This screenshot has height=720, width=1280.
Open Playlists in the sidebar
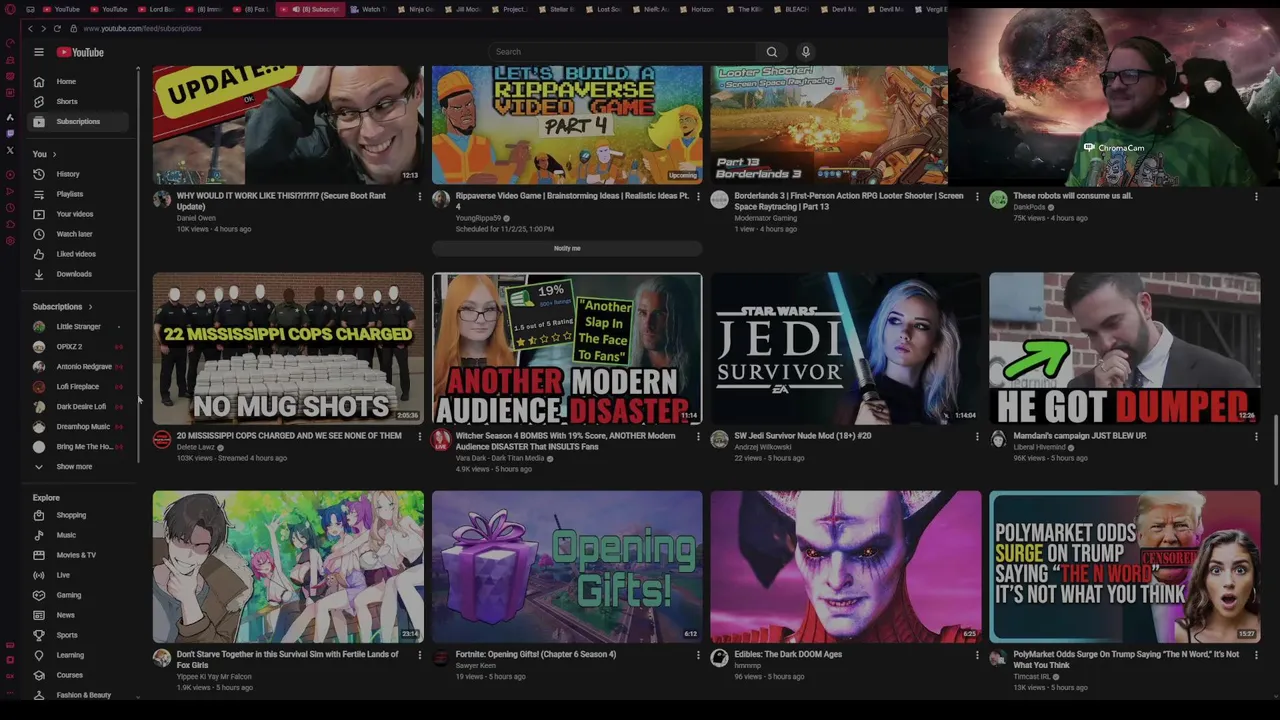click(80, 194)
